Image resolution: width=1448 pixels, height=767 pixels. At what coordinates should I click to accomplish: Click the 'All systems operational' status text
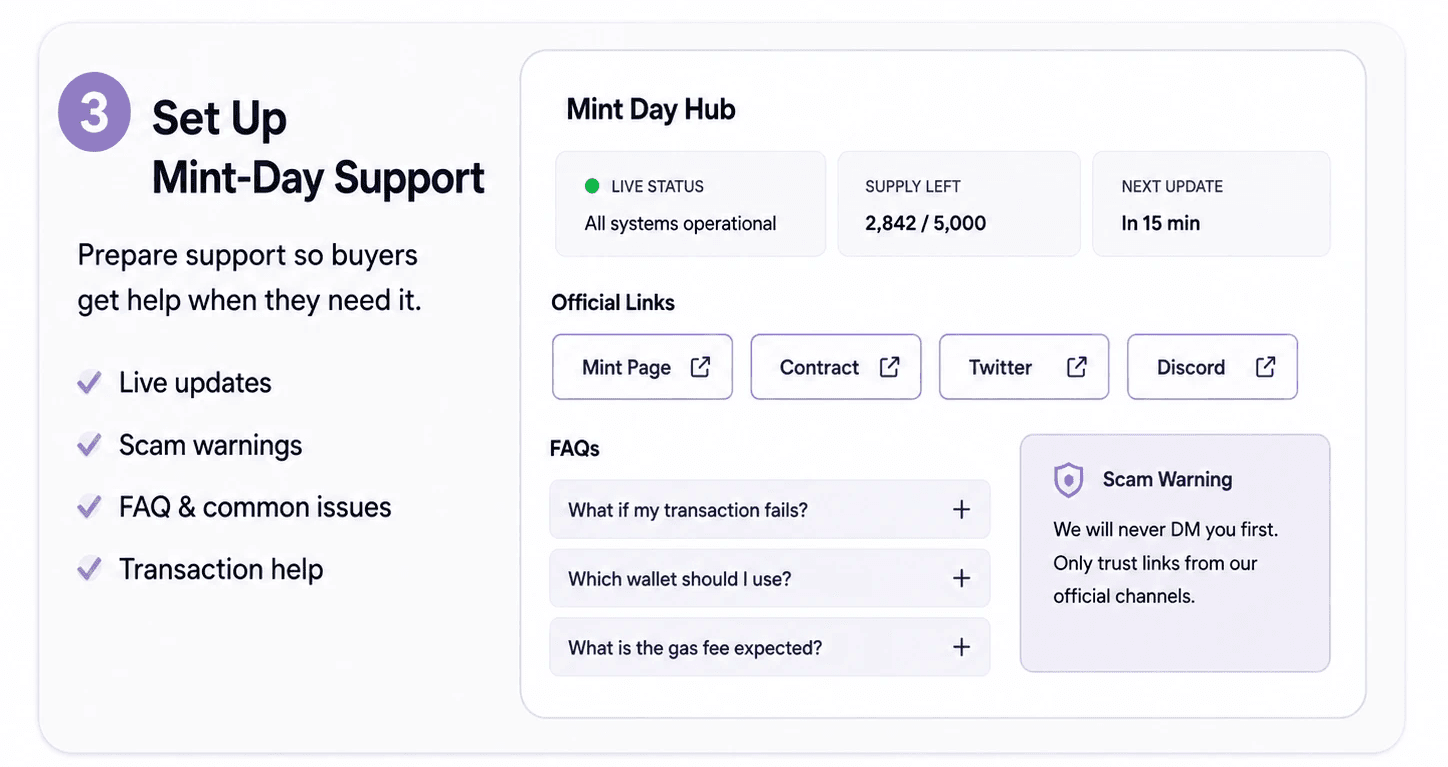[x=680, y=224]
